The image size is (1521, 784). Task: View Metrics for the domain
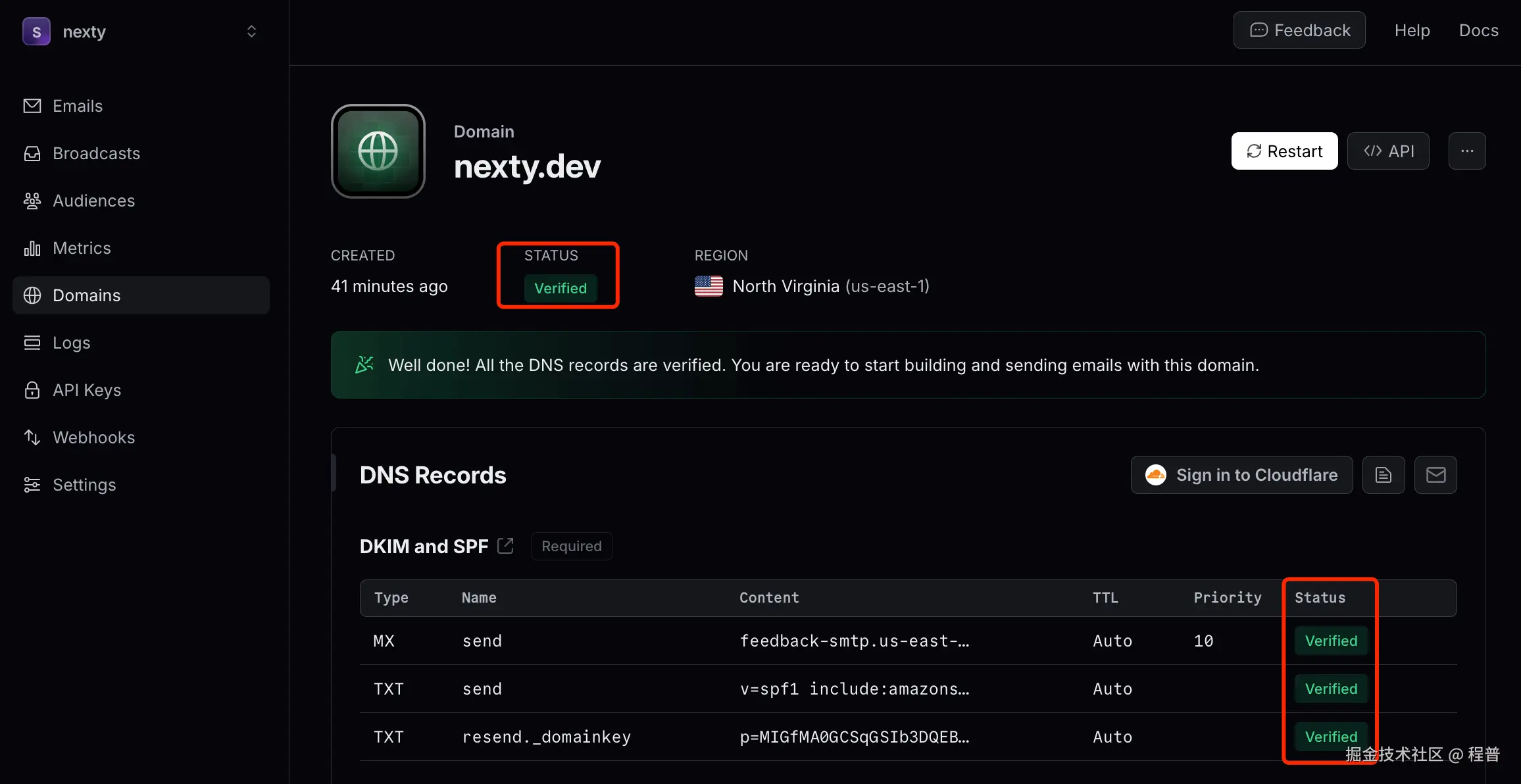(x=82, y=248)
